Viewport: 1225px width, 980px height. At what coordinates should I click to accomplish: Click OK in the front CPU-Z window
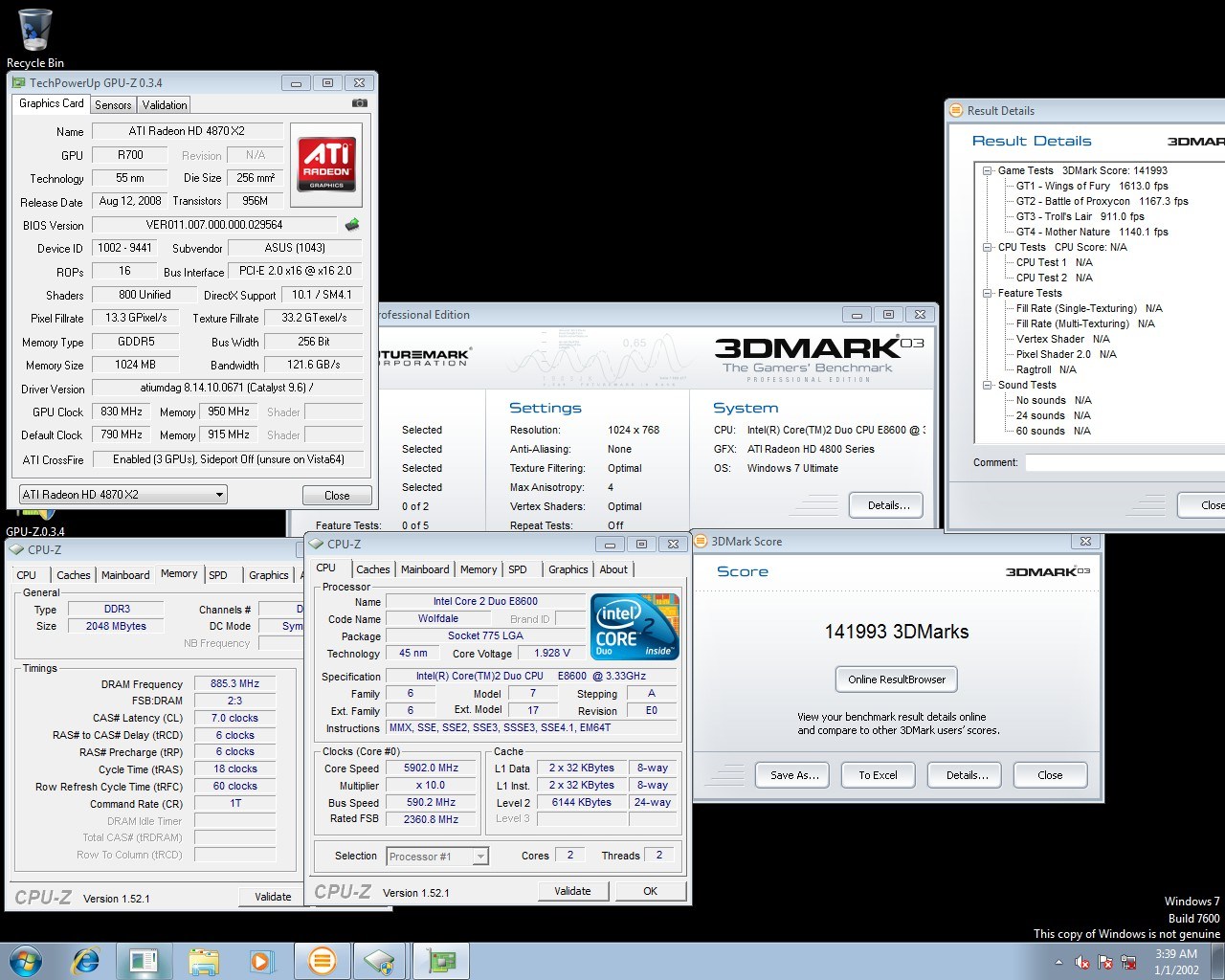[x=651, y=891]
